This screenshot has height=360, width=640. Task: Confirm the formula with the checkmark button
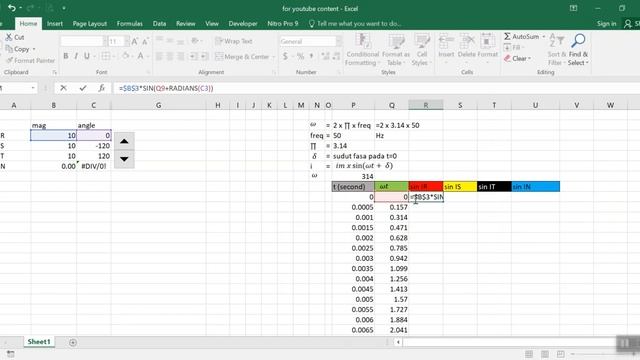pyautogui.click(x=83, y=88)
